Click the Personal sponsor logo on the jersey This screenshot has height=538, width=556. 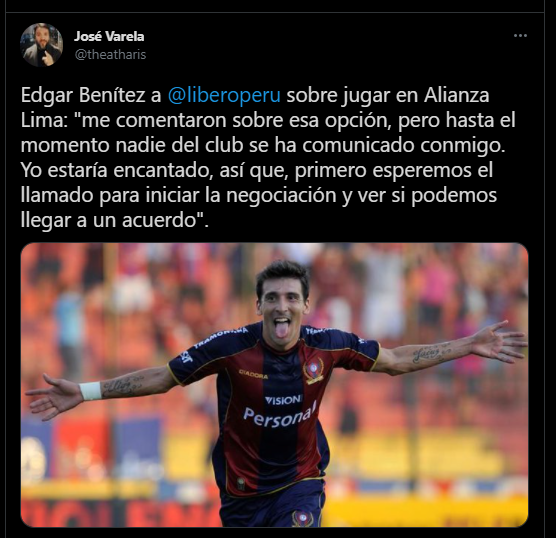point(279,416)
